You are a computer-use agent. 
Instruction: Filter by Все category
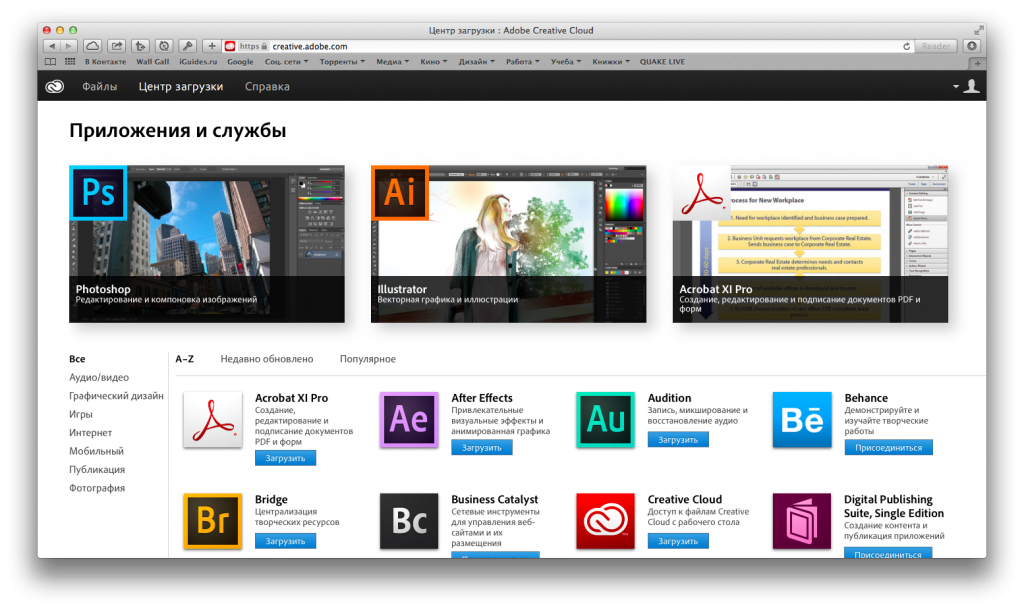pyautogui.click(x=77, y=359)
